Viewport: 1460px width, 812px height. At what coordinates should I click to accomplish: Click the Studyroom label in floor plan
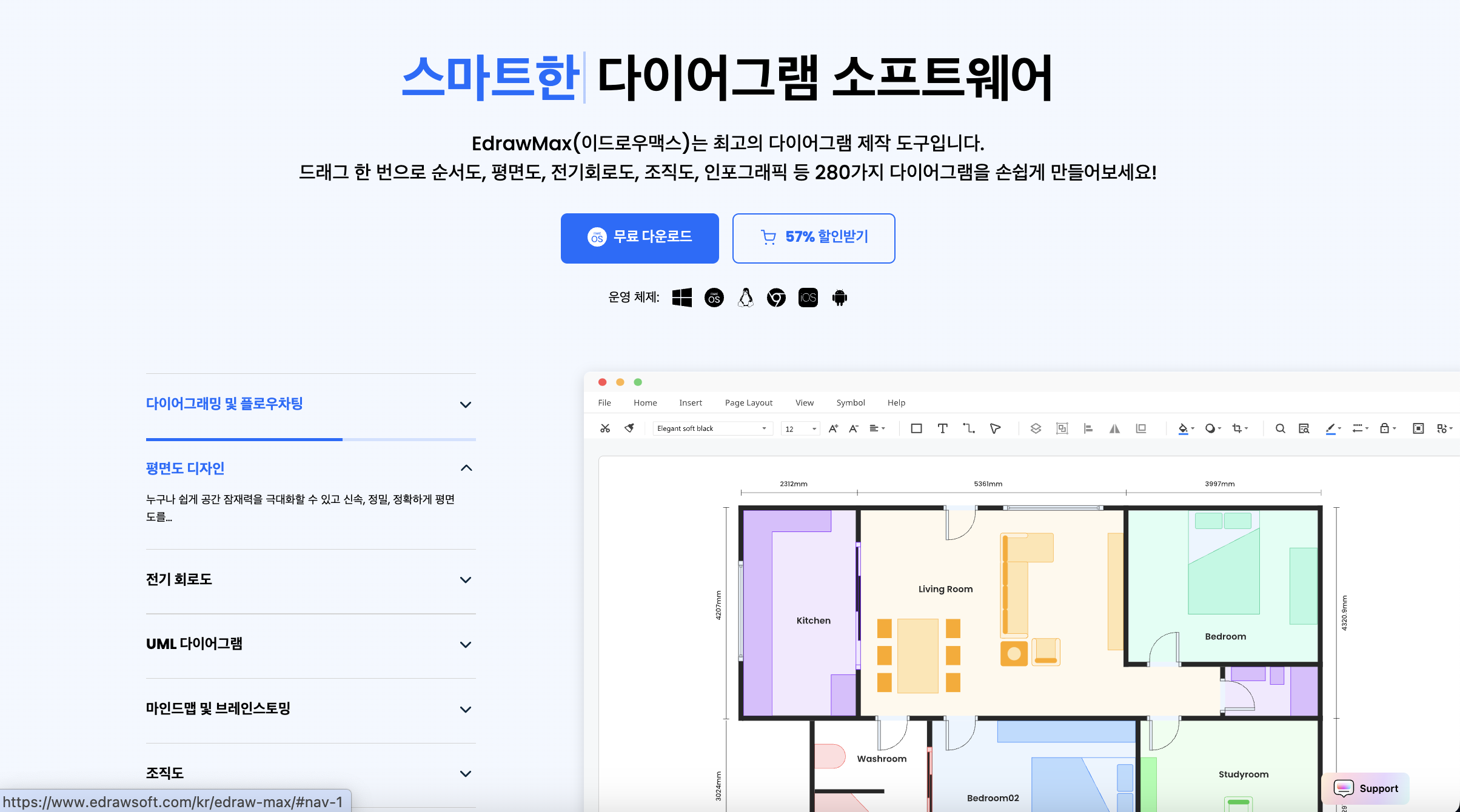click(1244, 774)
